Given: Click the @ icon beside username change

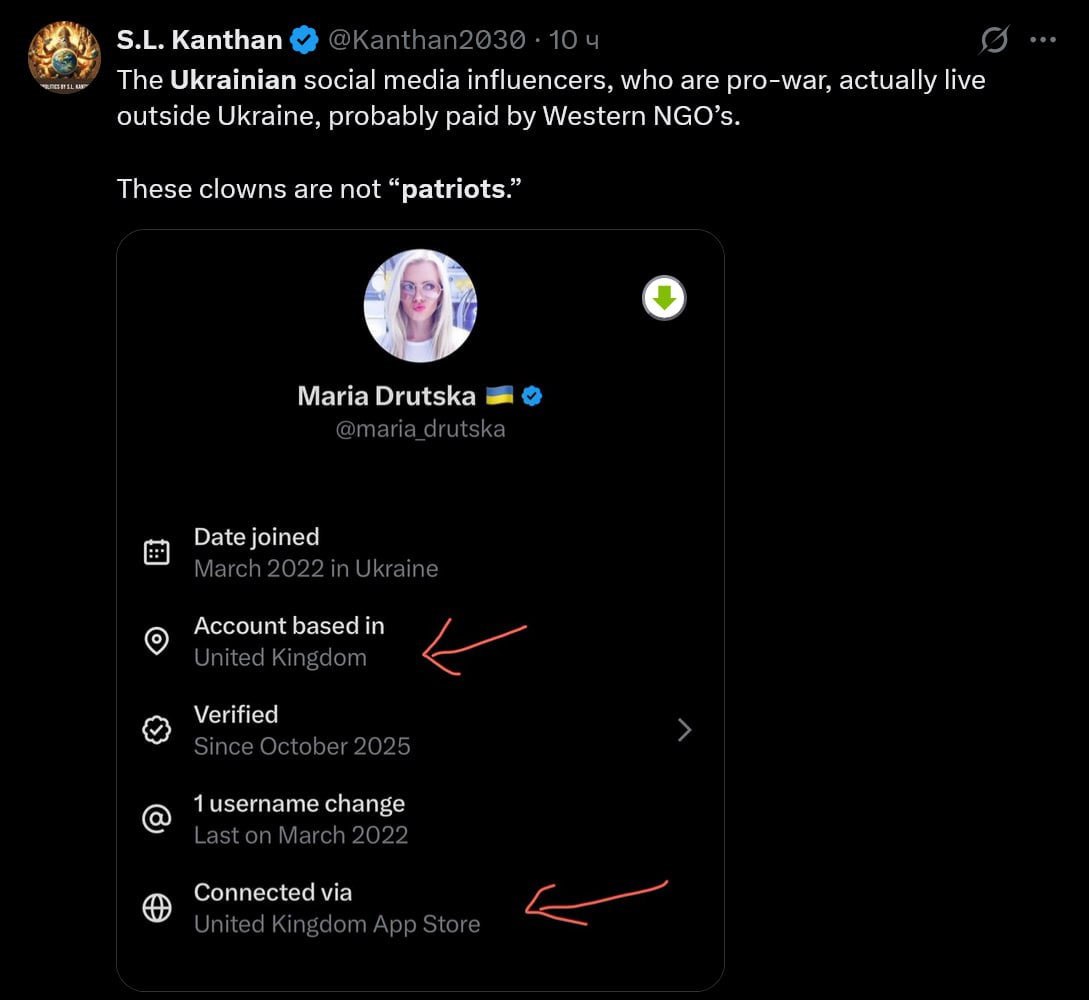Looking at the screenshot, I should 157,820.
